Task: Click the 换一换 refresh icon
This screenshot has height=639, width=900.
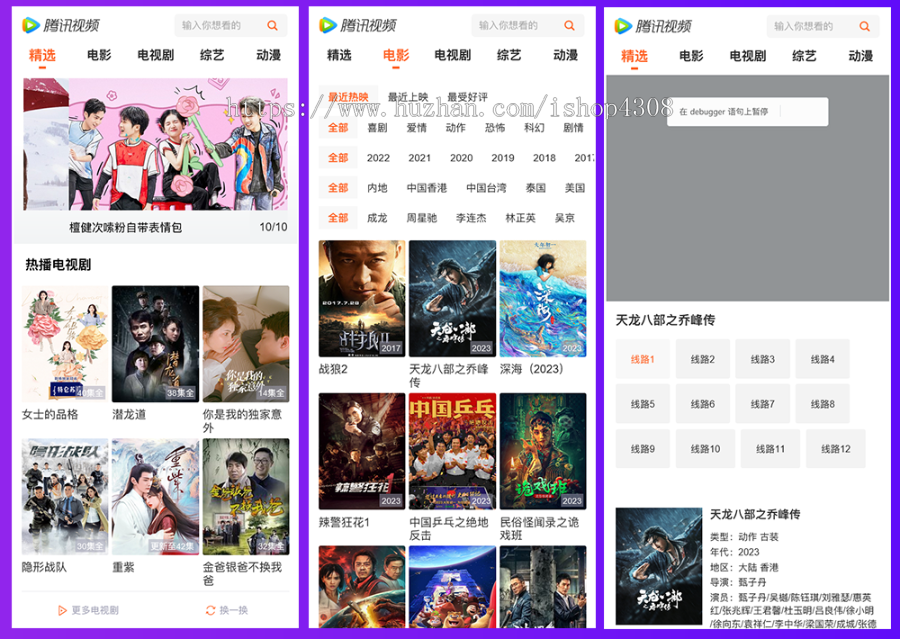Action: 211,610
